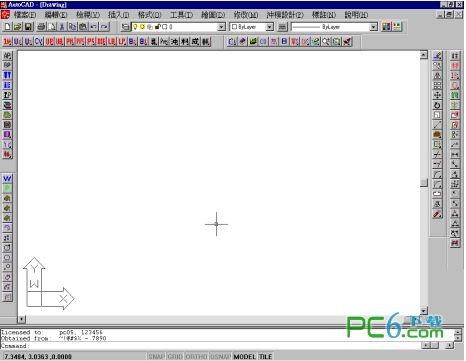This screenshot has width=466, height=361.
Task: Click the Open file folder icon
Action: tap(18, 27)
